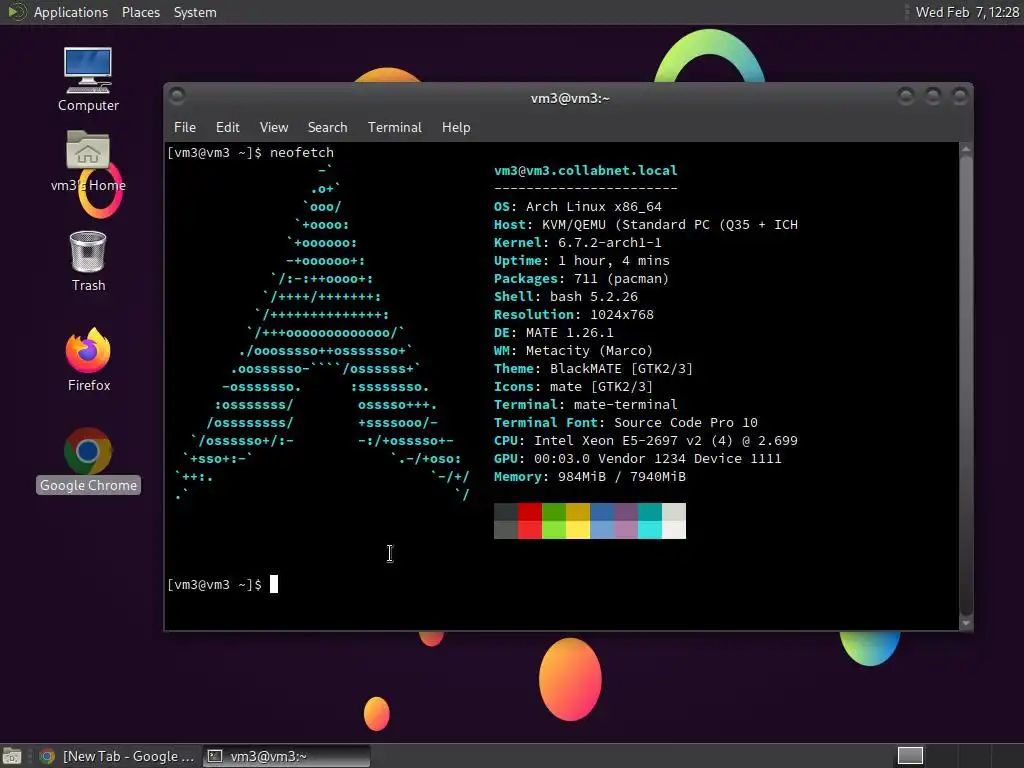1024x768 pixels.
Task: Click the neofetch command text on first line
Action: [302, 152]
